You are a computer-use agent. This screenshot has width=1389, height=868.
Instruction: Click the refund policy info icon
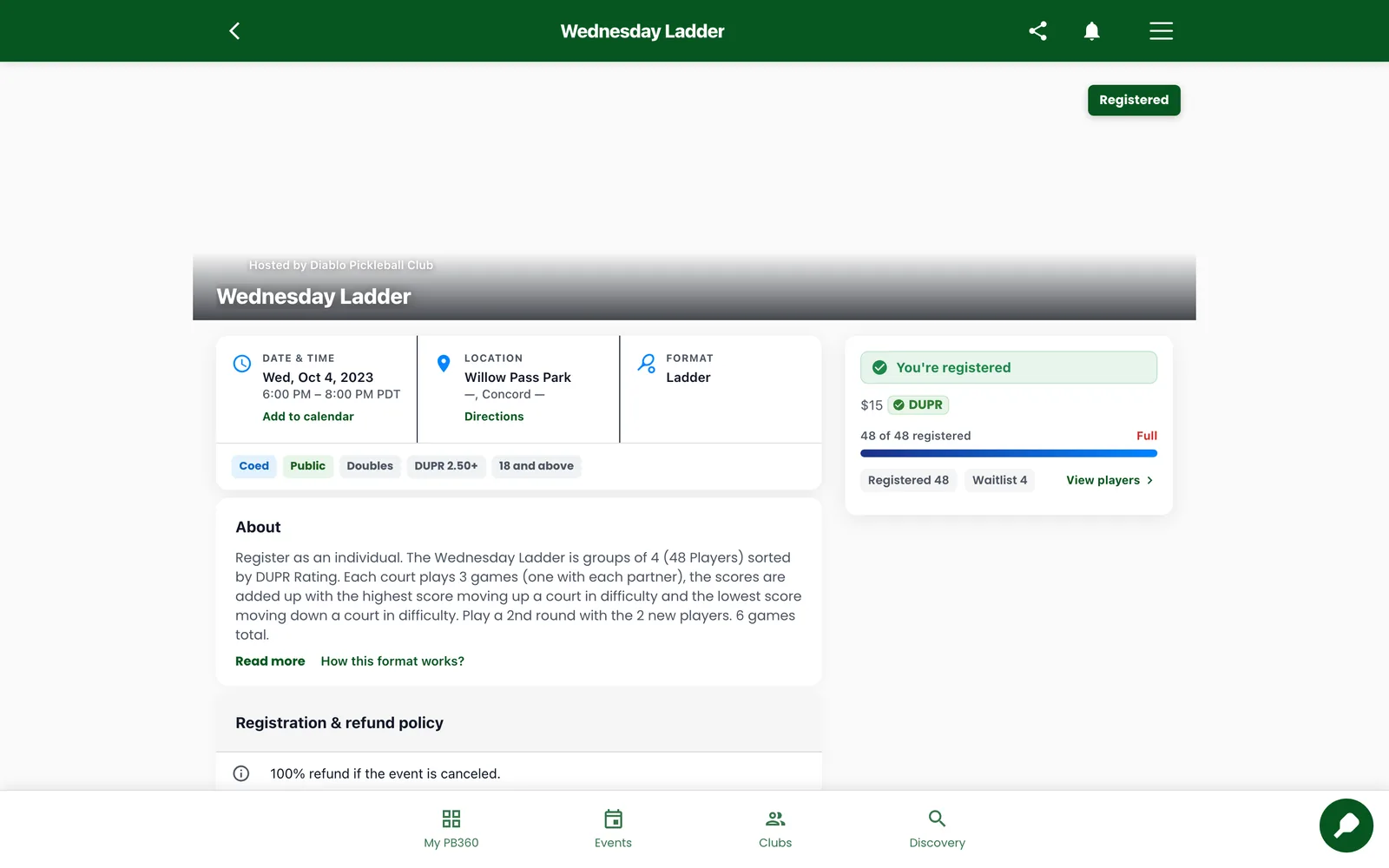click(x=241, y=773)
